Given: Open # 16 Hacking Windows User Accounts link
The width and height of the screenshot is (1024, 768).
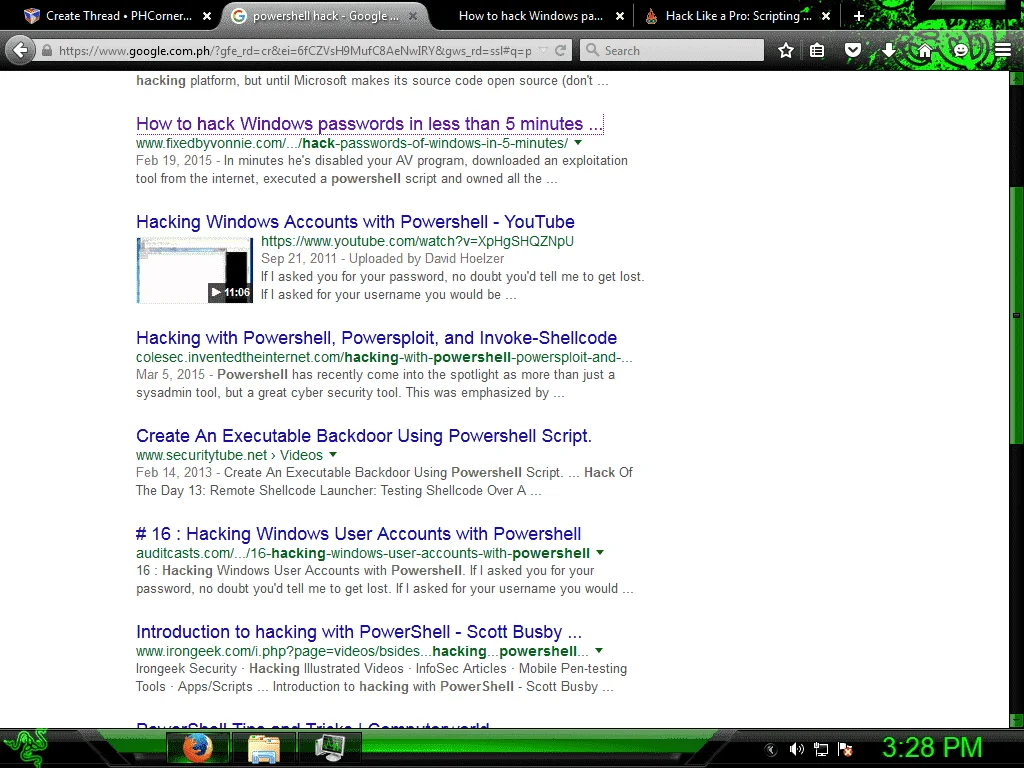Looking at the screenshot, I should (x=359, y=534).
